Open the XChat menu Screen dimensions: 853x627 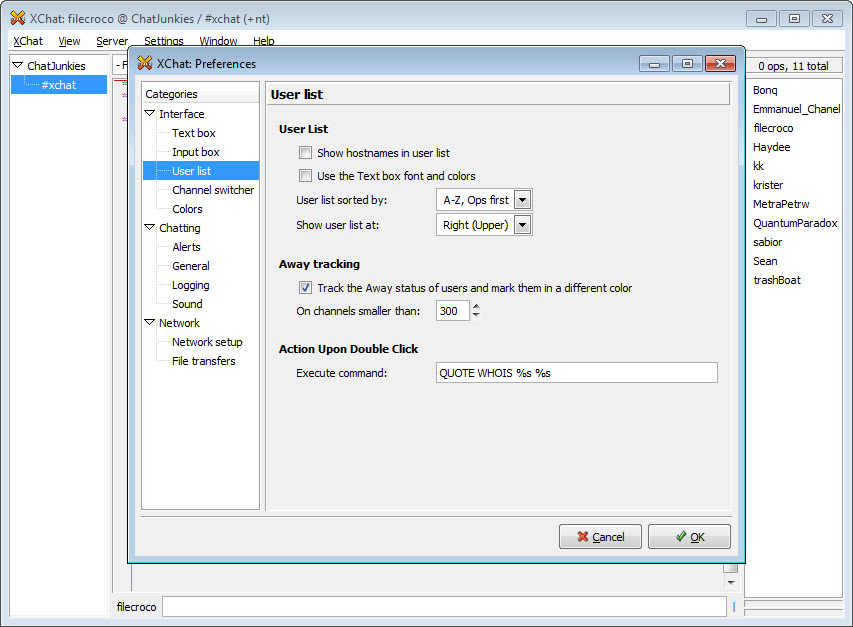28,41
